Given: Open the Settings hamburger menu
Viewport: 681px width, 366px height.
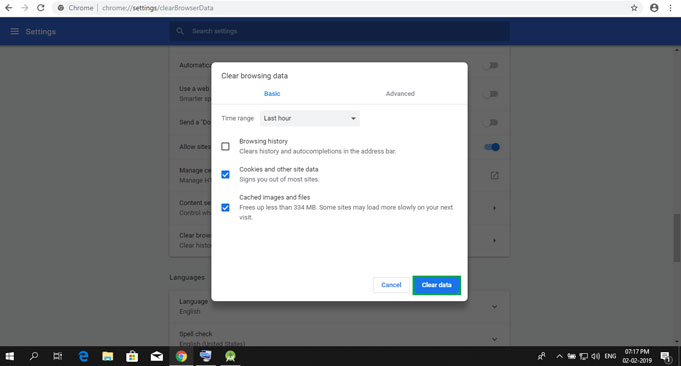Looking at the screenshot, I should [15, 31].
